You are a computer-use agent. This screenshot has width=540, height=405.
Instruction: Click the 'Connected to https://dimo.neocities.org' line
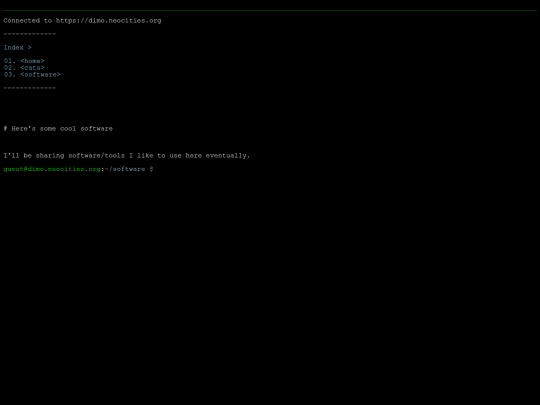(x=82, y=21)
